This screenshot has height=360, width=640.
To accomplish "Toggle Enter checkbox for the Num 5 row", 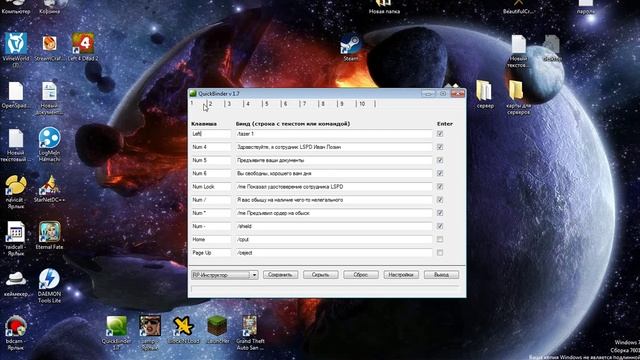I will tap(440, 160).
